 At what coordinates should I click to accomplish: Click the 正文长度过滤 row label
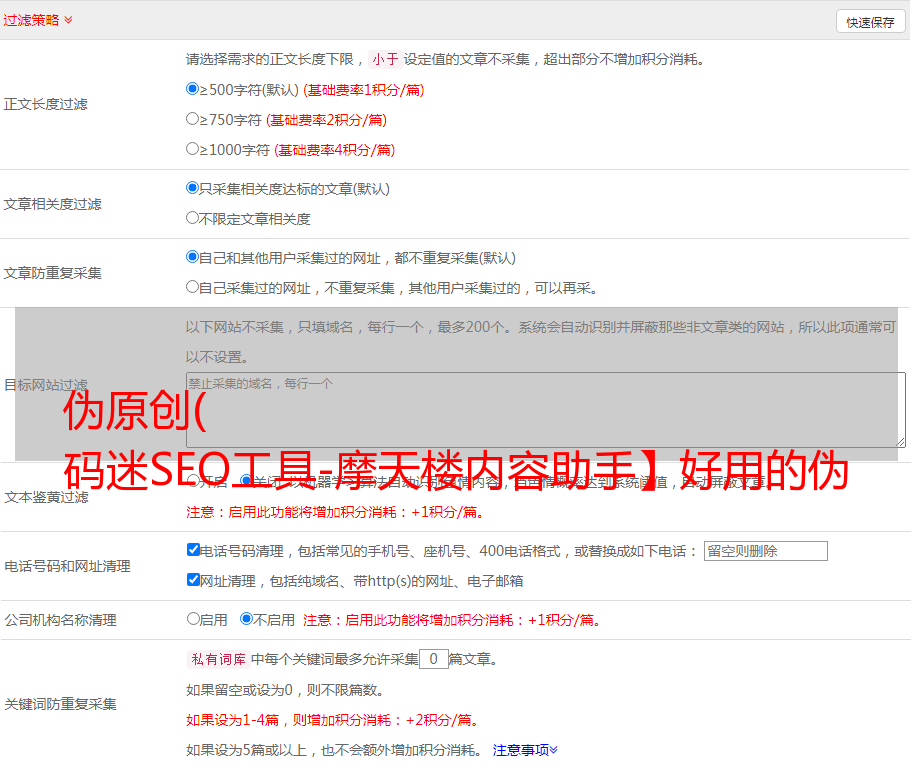[x=45, y=104]
